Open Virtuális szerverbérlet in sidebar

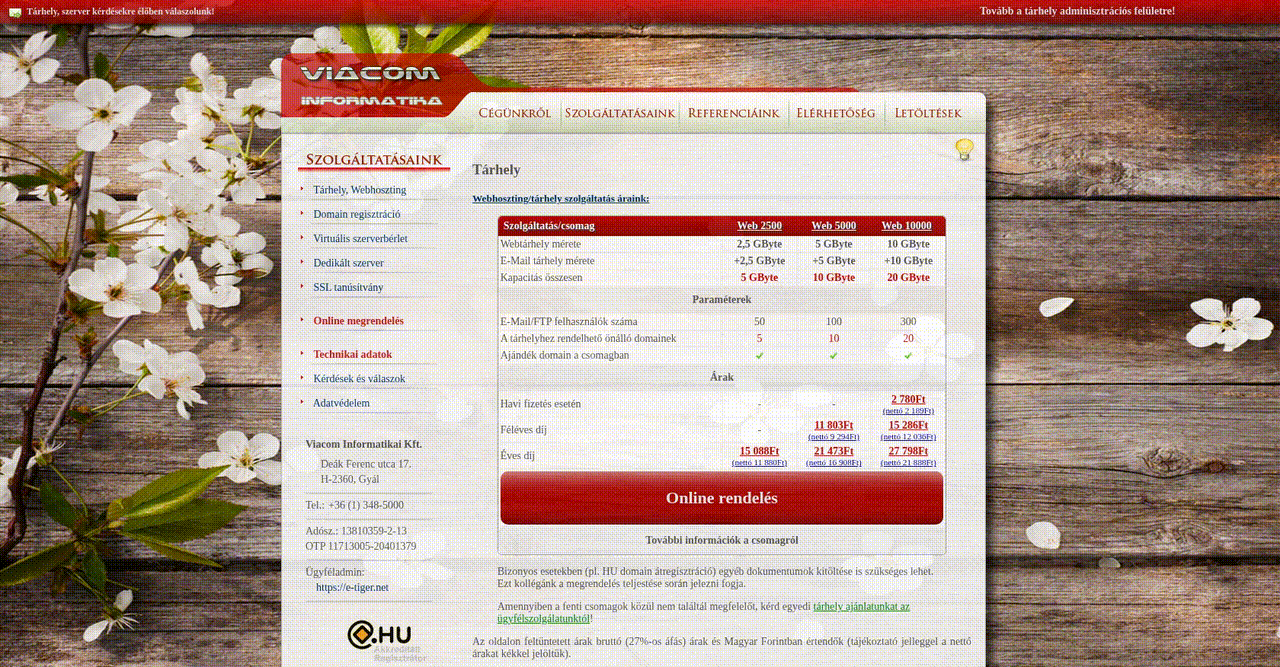point(360,239)
